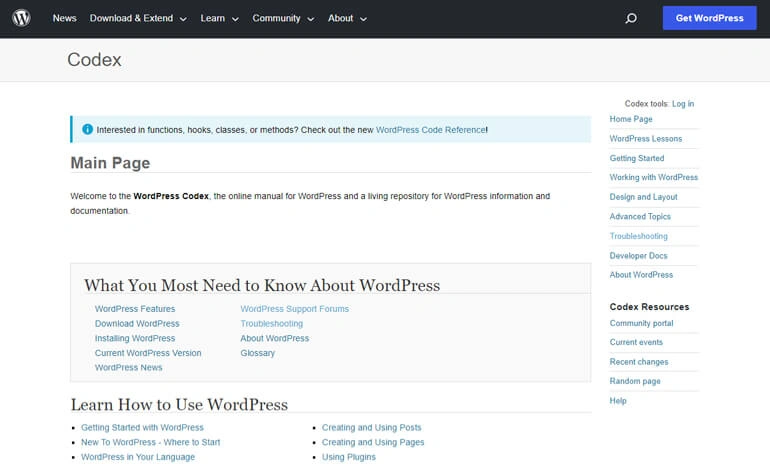Screen dimensions: 770x464
Task: Expand the Learn menu chevron
Action: (x=235, y=19)
